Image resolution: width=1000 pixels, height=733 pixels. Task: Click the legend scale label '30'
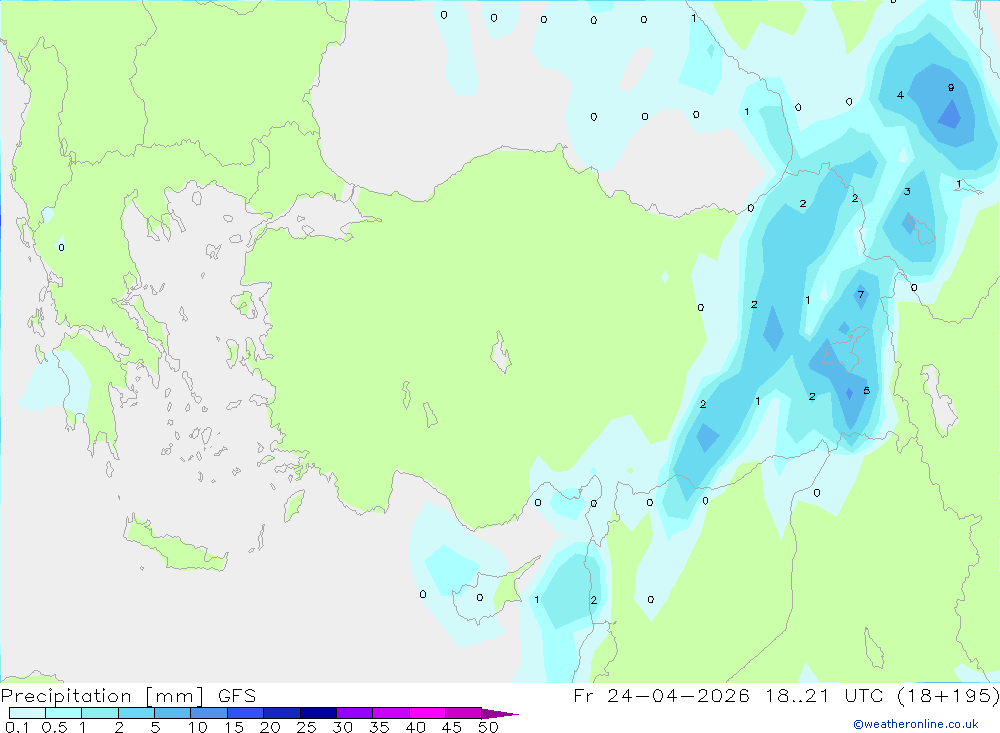click(342, 727)
